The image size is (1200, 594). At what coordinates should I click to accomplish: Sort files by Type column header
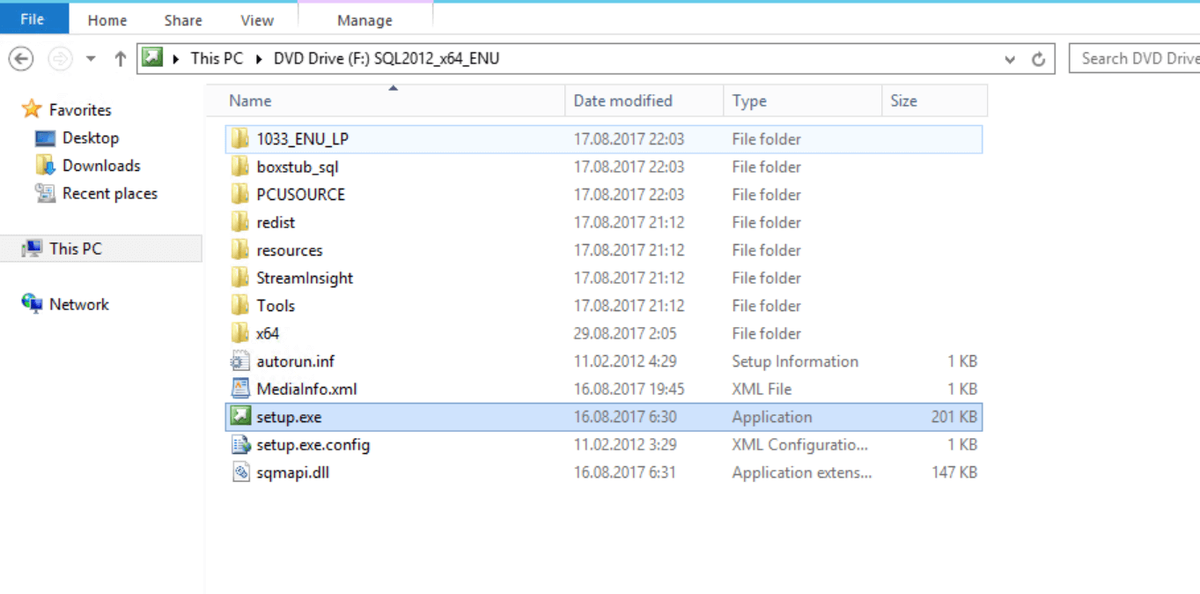click(802, 101)
